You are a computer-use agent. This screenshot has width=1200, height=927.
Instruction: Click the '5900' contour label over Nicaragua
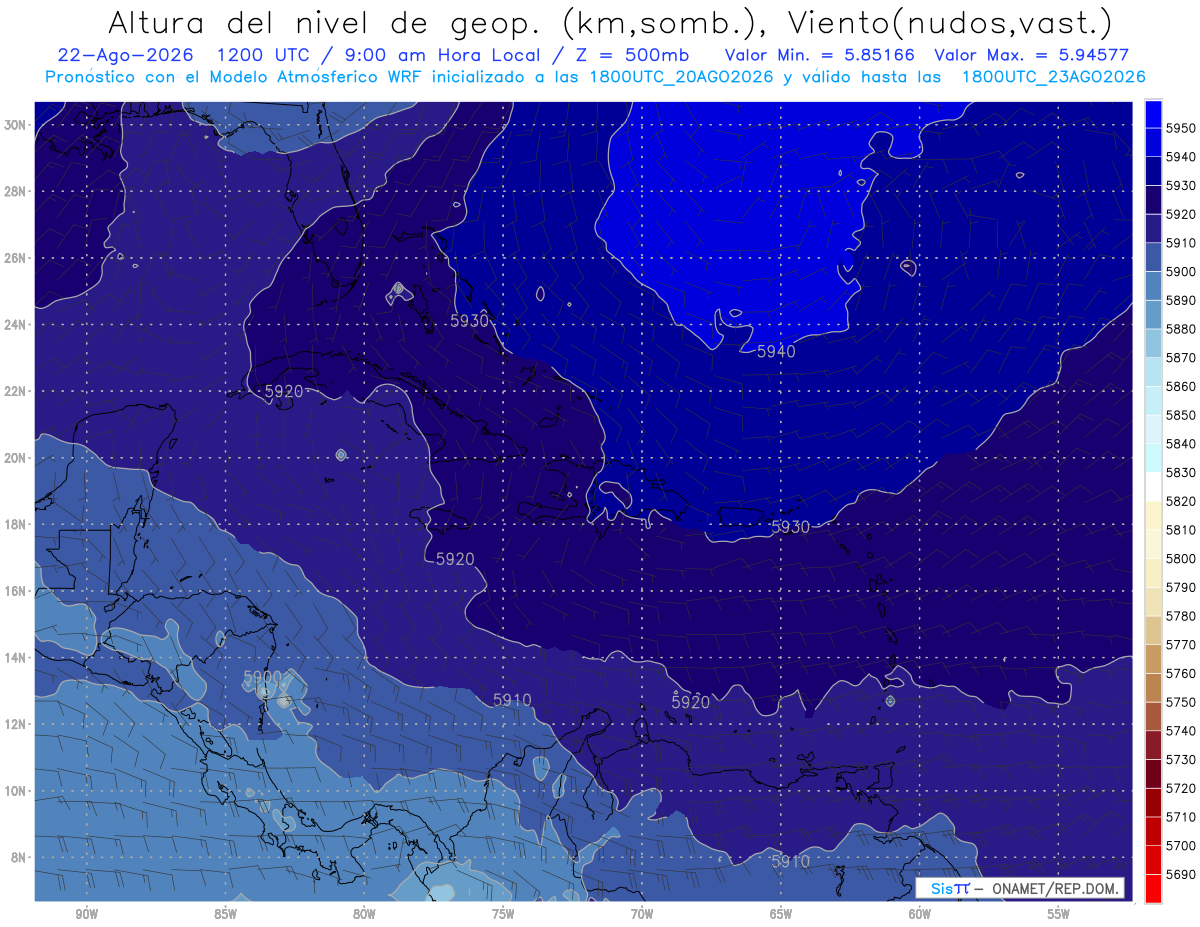[x=263, y=677]
